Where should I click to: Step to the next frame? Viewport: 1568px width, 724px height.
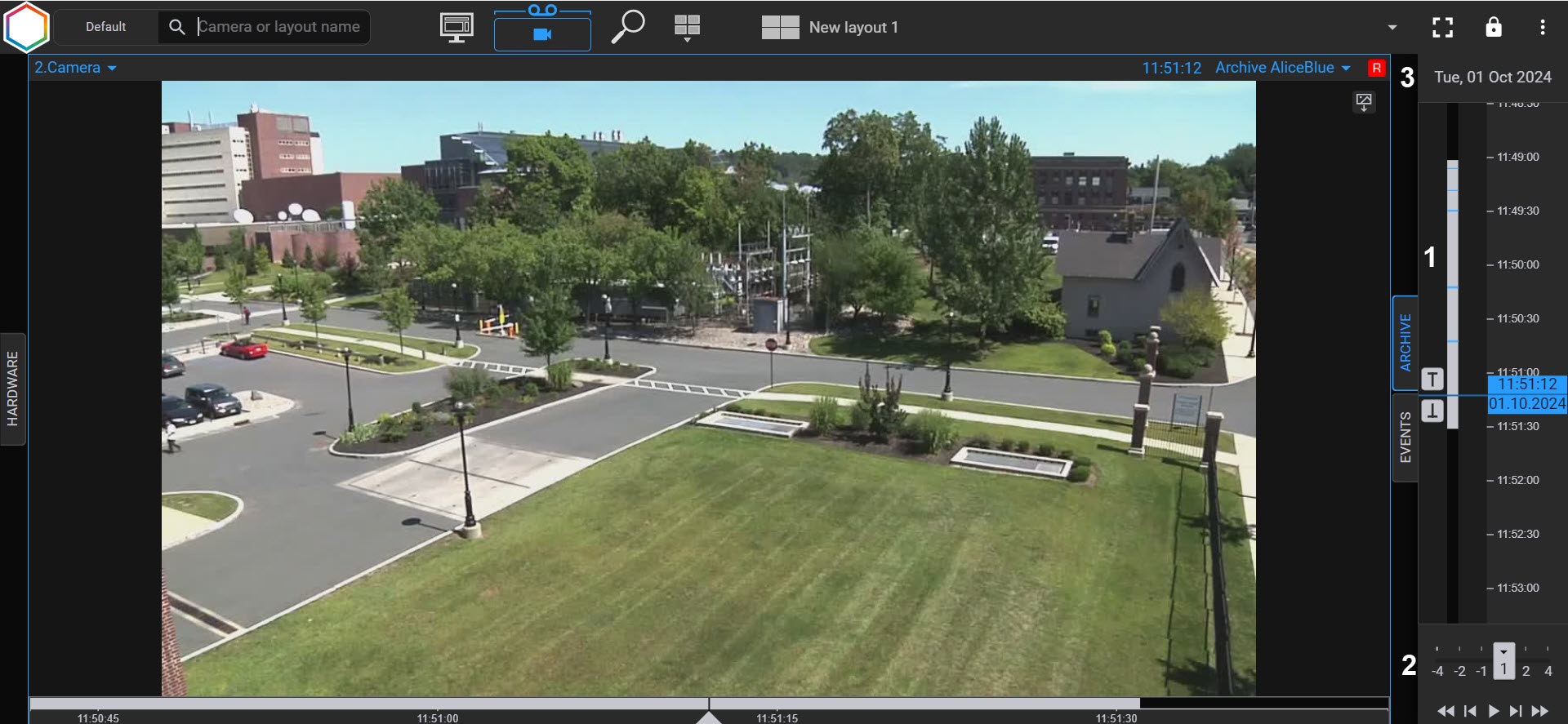coord(1516,711)
